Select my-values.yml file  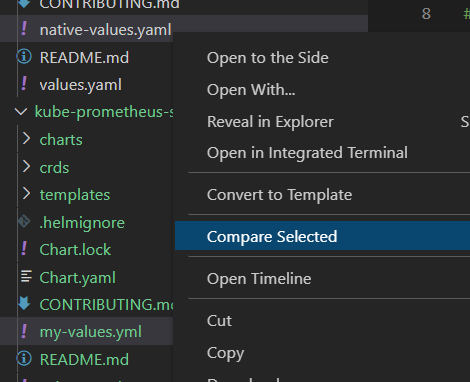pos(91,332)
